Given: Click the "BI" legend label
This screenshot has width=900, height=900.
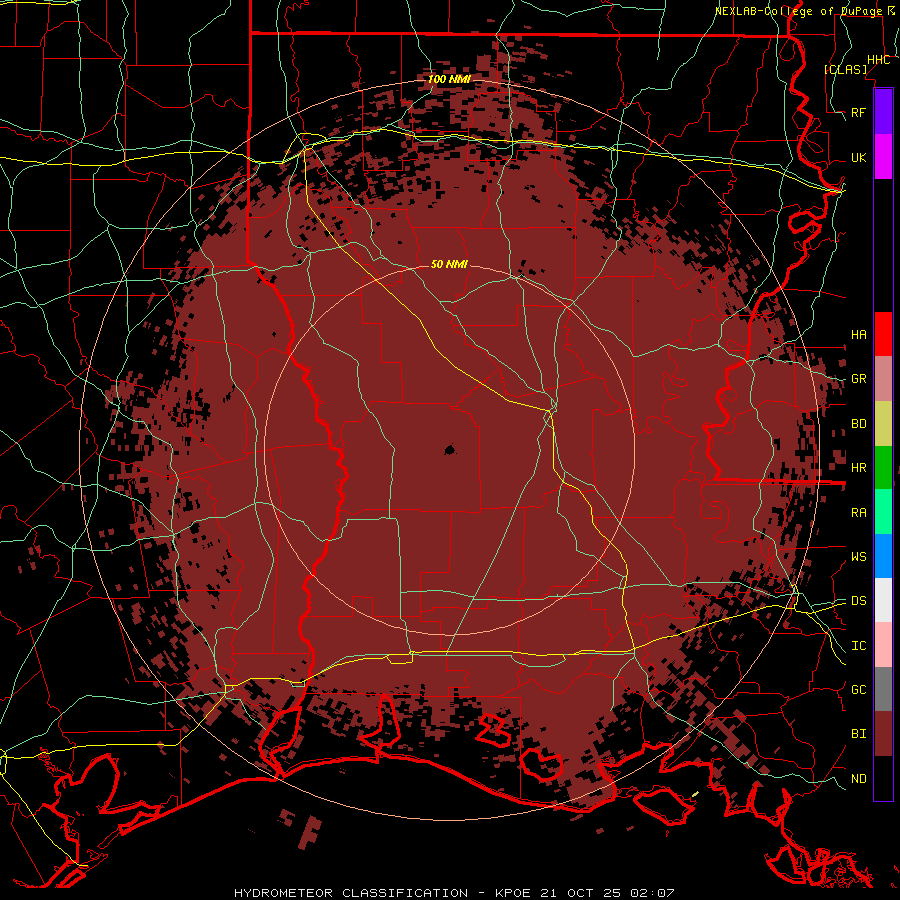Looking at the screenshot, I should point(859,734).
